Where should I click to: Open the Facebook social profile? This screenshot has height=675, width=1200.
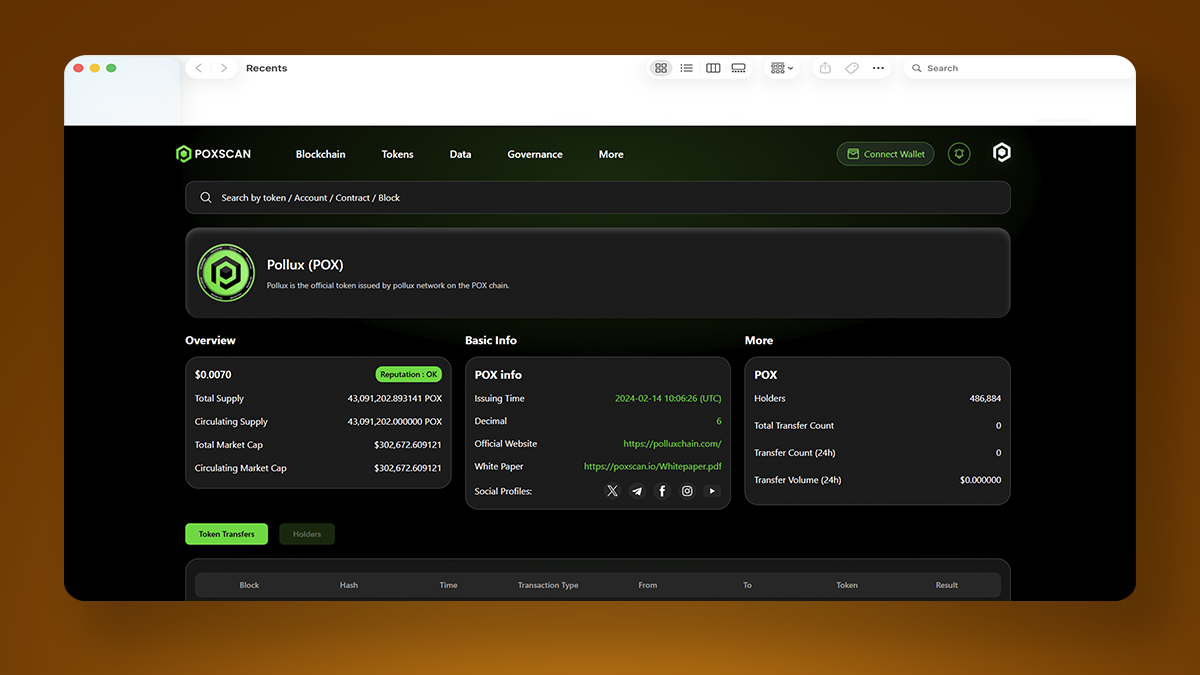coord(662,491)
